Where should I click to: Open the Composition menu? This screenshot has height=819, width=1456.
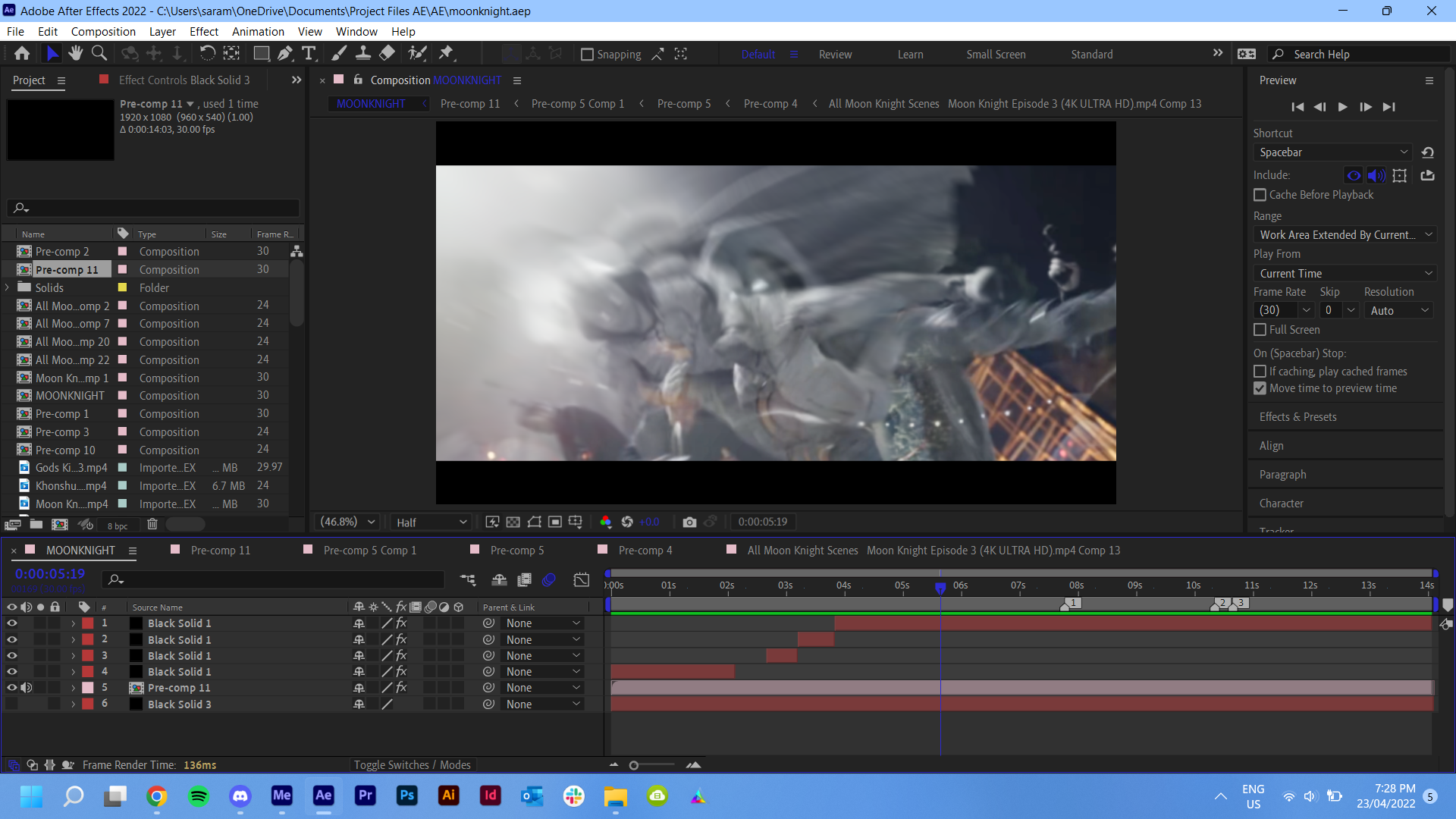(x=103, y=32)
